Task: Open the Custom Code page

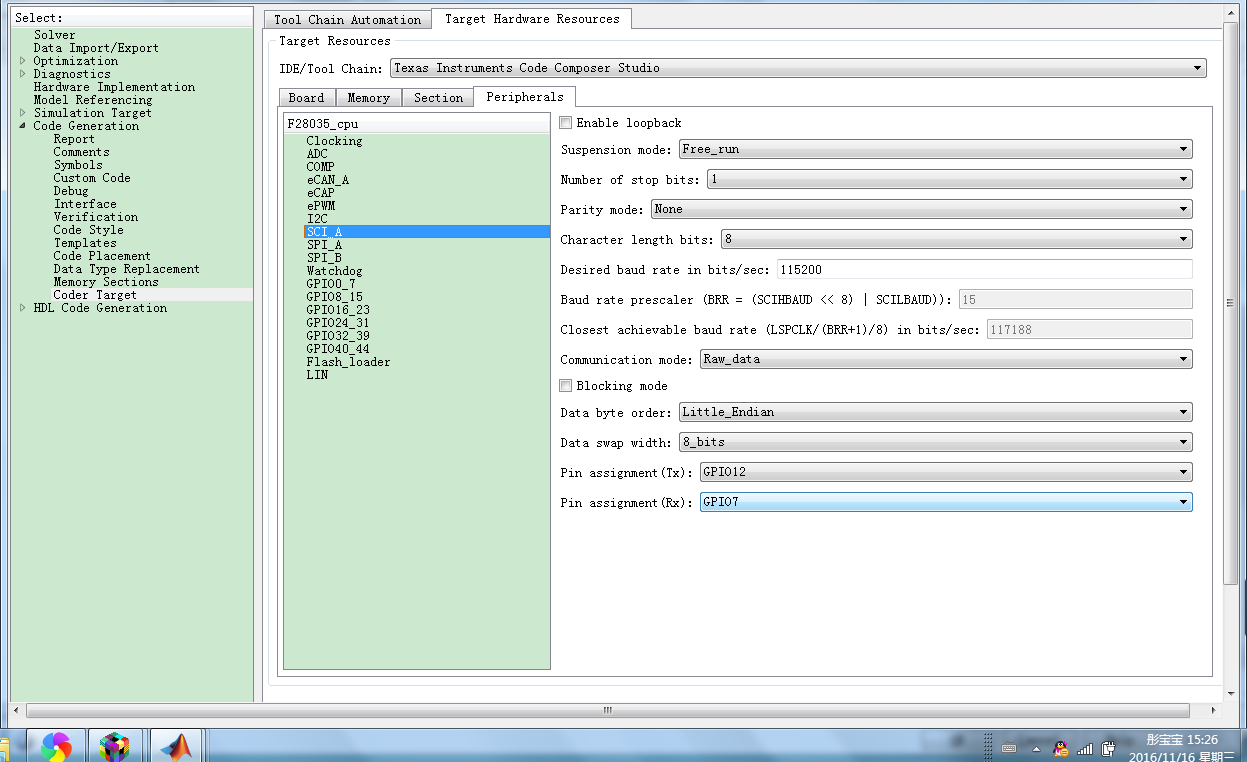Action: coord(92,178)
